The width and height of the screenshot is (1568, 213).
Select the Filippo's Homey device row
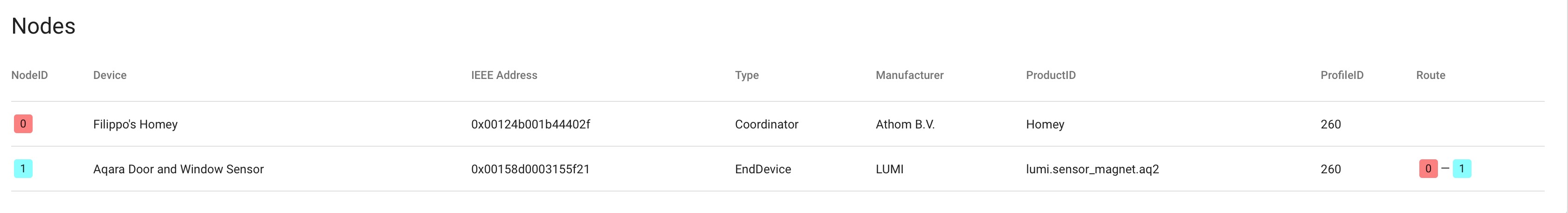pyautogui.click(x=135, y=125)
